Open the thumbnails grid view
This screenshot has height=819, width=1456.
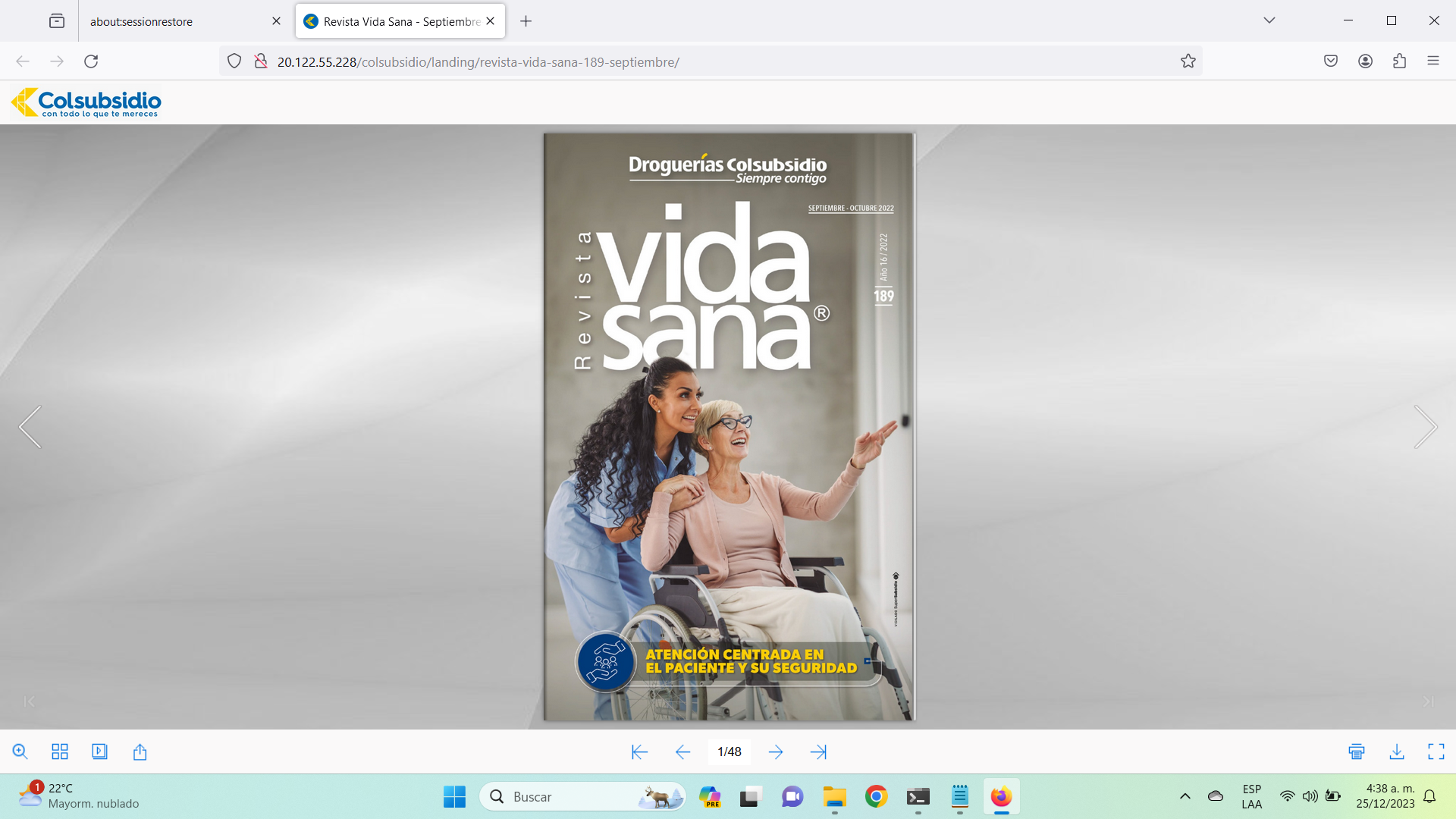click(x=60, y=752)
